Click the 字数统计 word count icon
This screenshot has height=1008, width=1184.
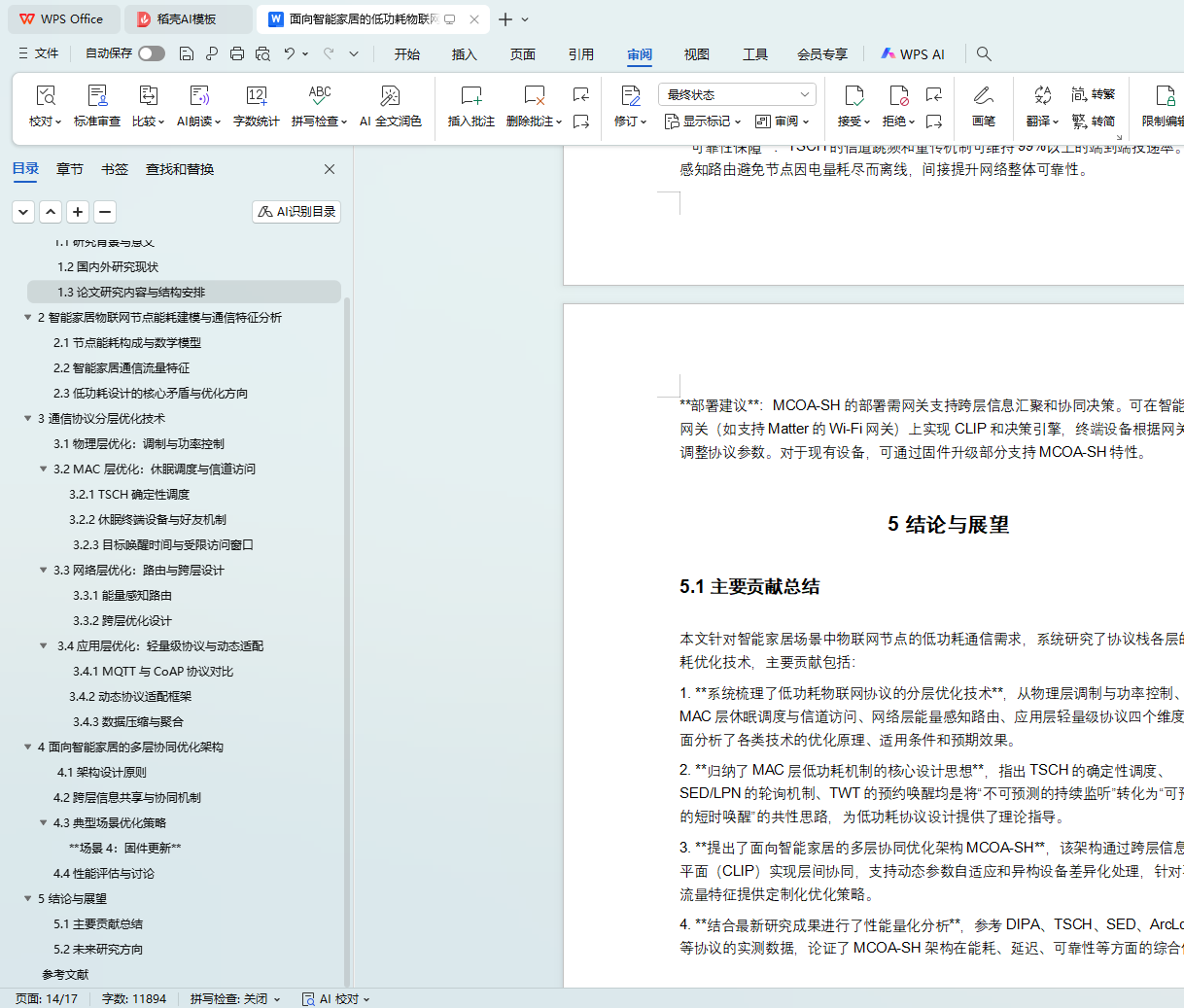tap(256, 96)
